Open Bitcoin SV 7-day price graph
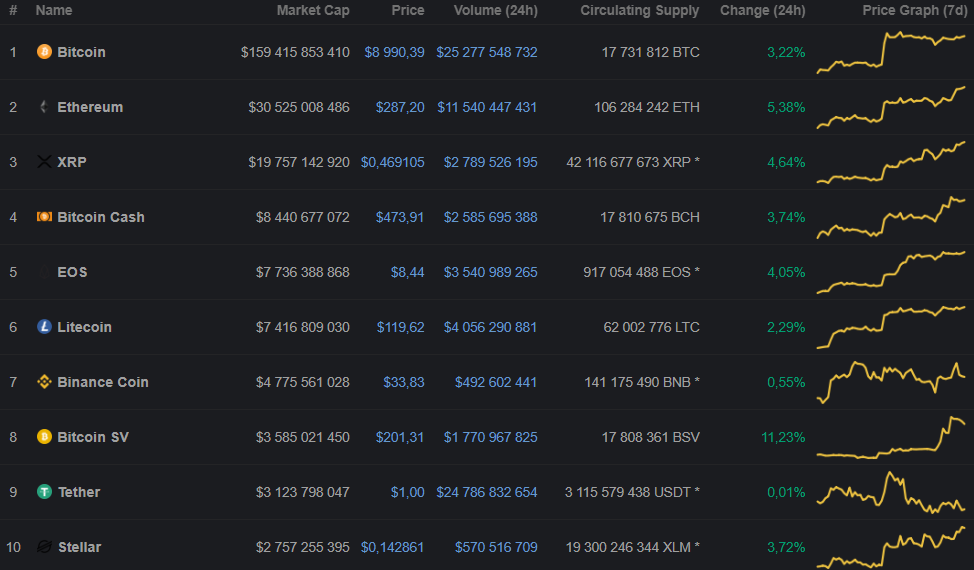 click(891, 437)
